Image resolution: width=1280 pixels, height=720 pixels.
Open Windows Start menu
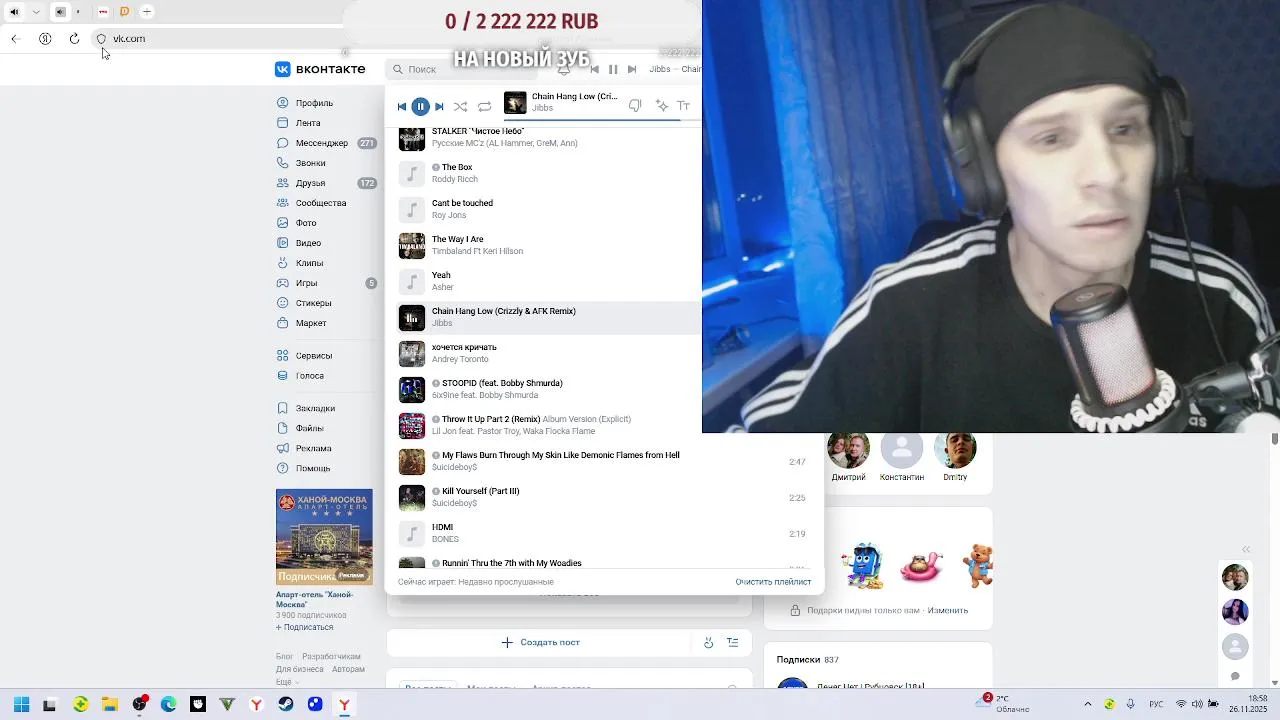[21, 704]
